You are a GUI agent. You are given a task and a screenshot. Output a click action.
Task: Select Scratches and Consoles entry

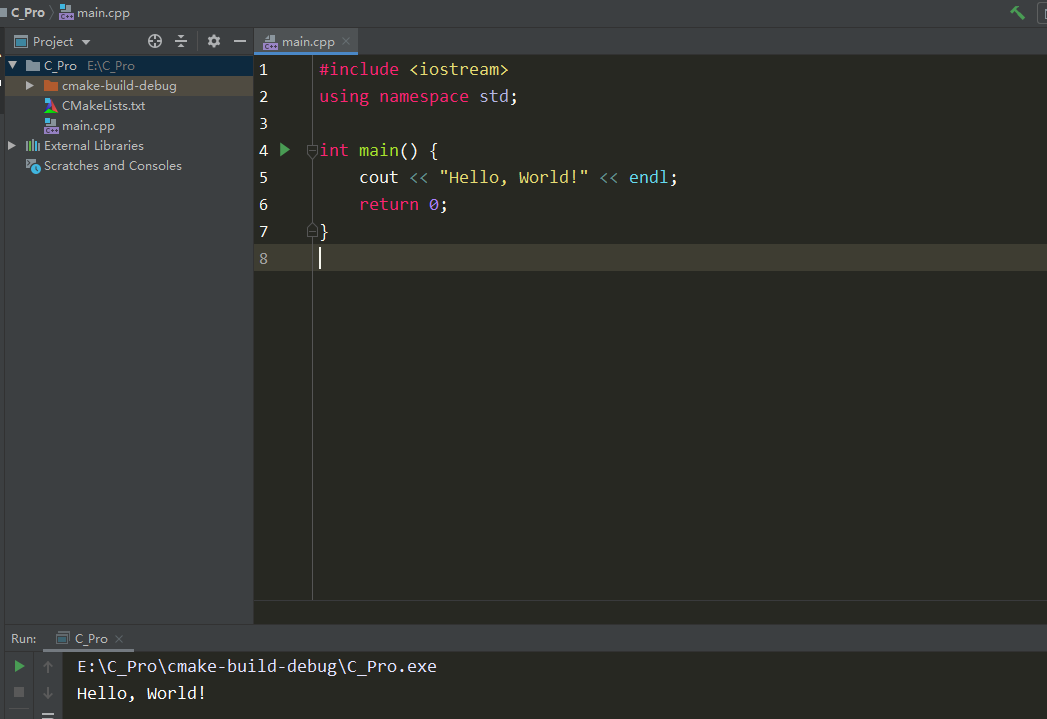[x=113, y=166]
